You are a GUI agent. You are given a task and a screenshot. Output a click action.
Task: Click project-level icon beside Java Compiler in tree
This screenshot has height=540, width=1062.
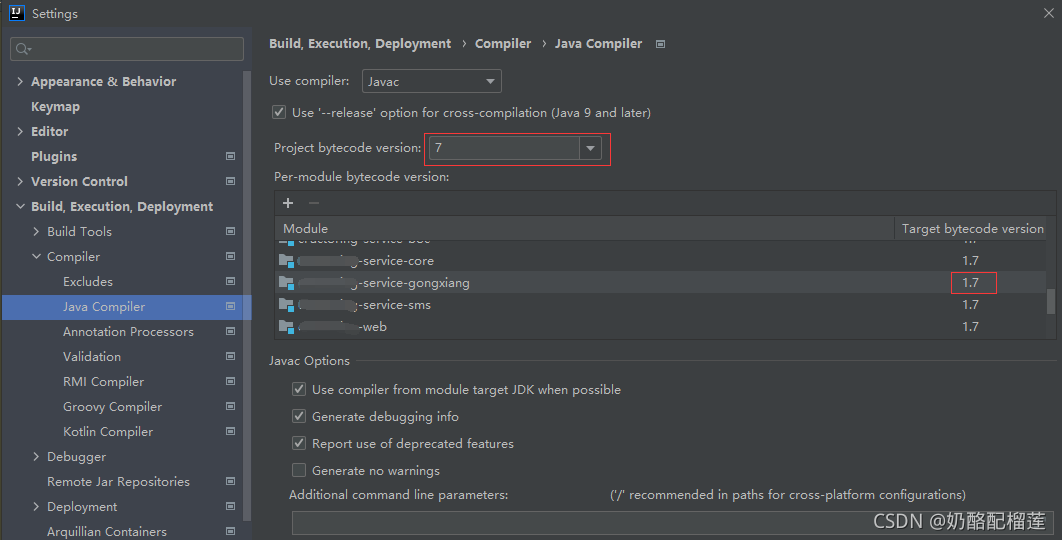tap(230, 306)
